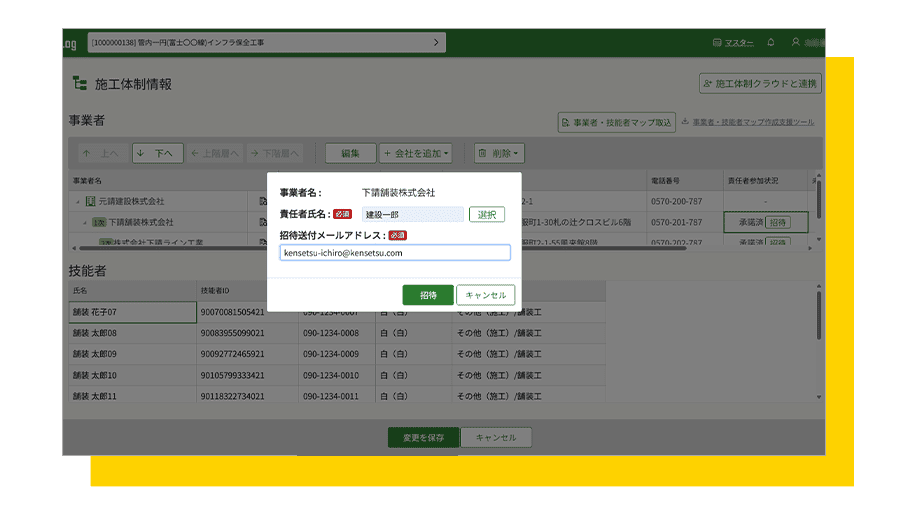Click the 元請建設株式会社 company icon
This screenshot has height=515, width=916.
pos(90,202)
